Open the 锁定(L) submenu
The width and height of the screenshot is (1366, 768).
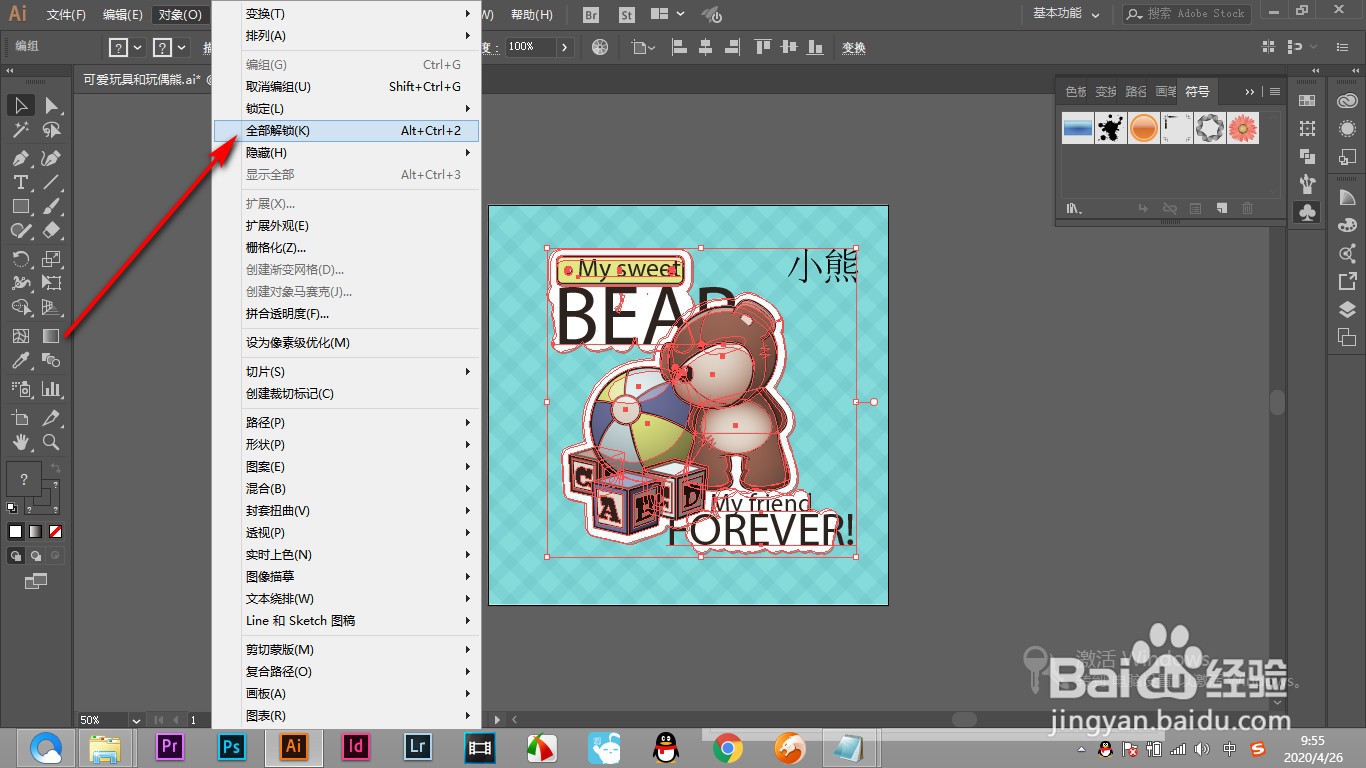[x=346, y=108]
